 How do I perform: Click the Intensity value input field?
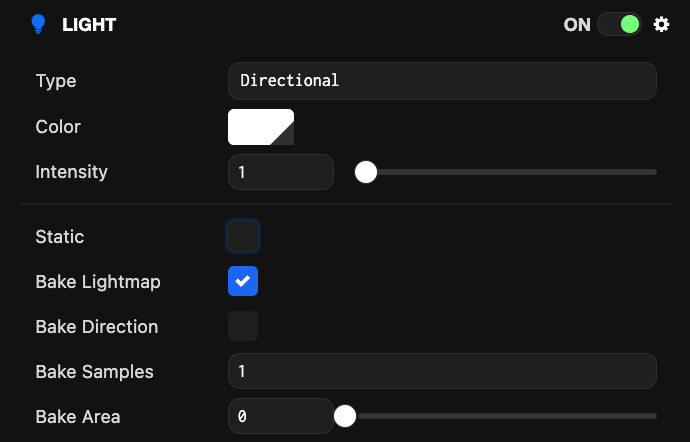(281, 172)
